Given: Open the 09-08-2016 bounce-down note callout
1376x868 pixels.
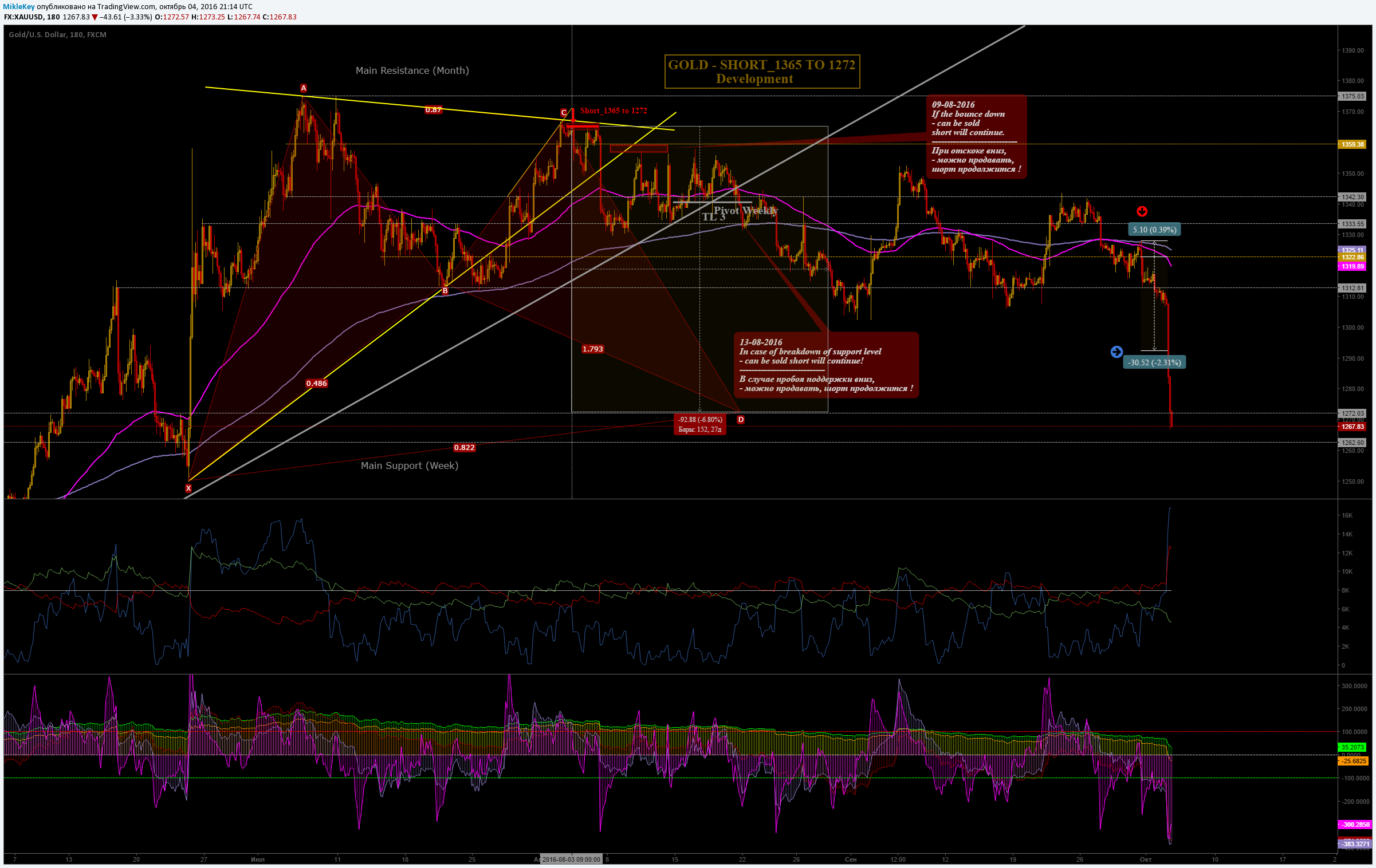Looking at the screenshot, I should point(977,137).
